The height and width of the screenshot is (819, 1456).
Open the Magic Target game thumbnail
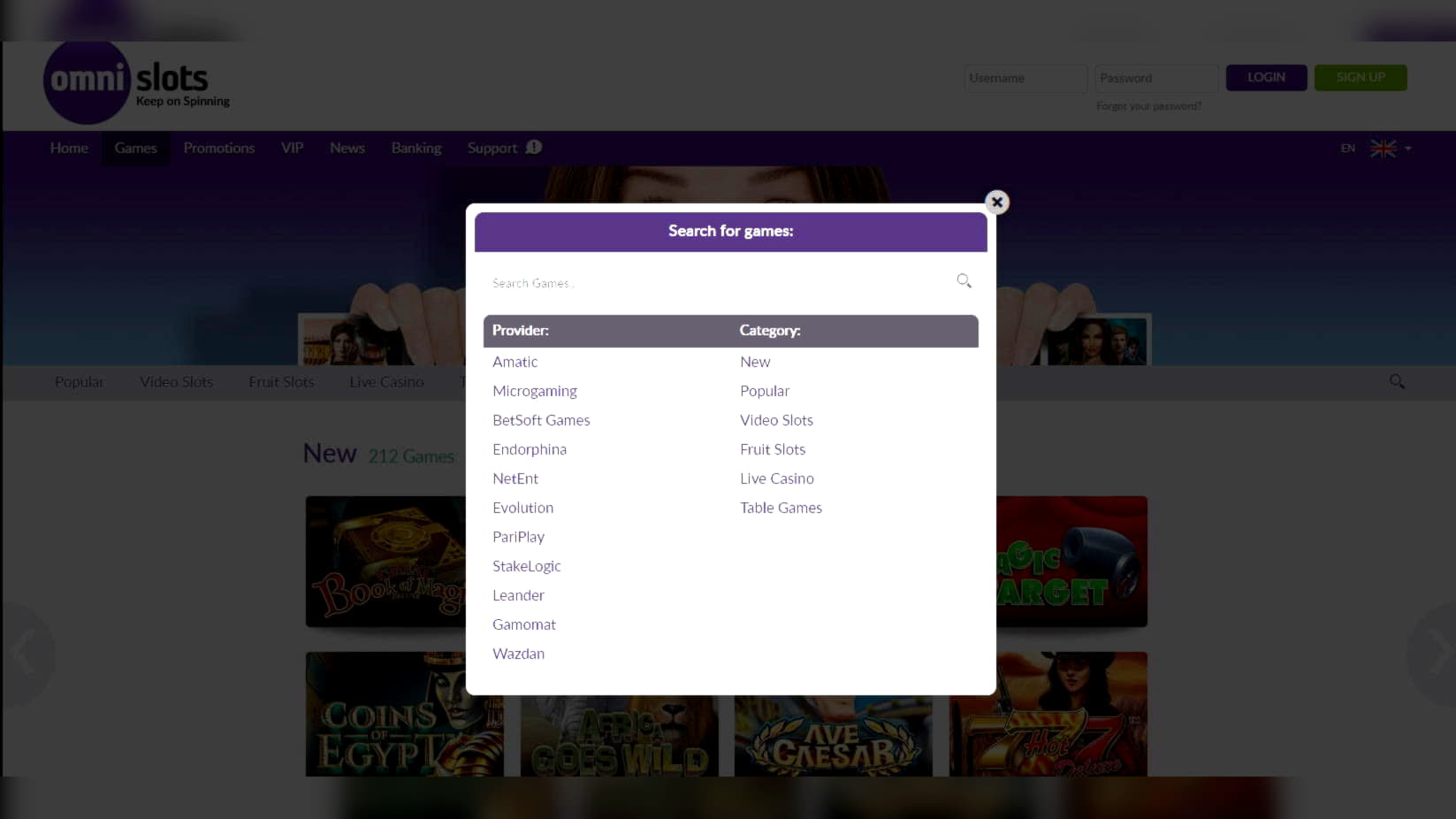click(x=1071, y=562)
